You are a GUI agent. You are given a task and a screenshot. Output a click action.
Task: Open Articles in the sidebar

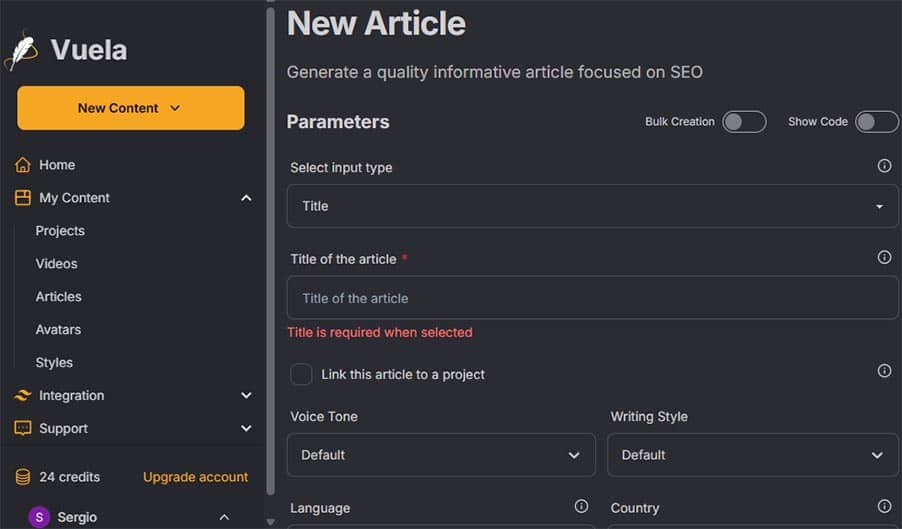tap(59, 297)
